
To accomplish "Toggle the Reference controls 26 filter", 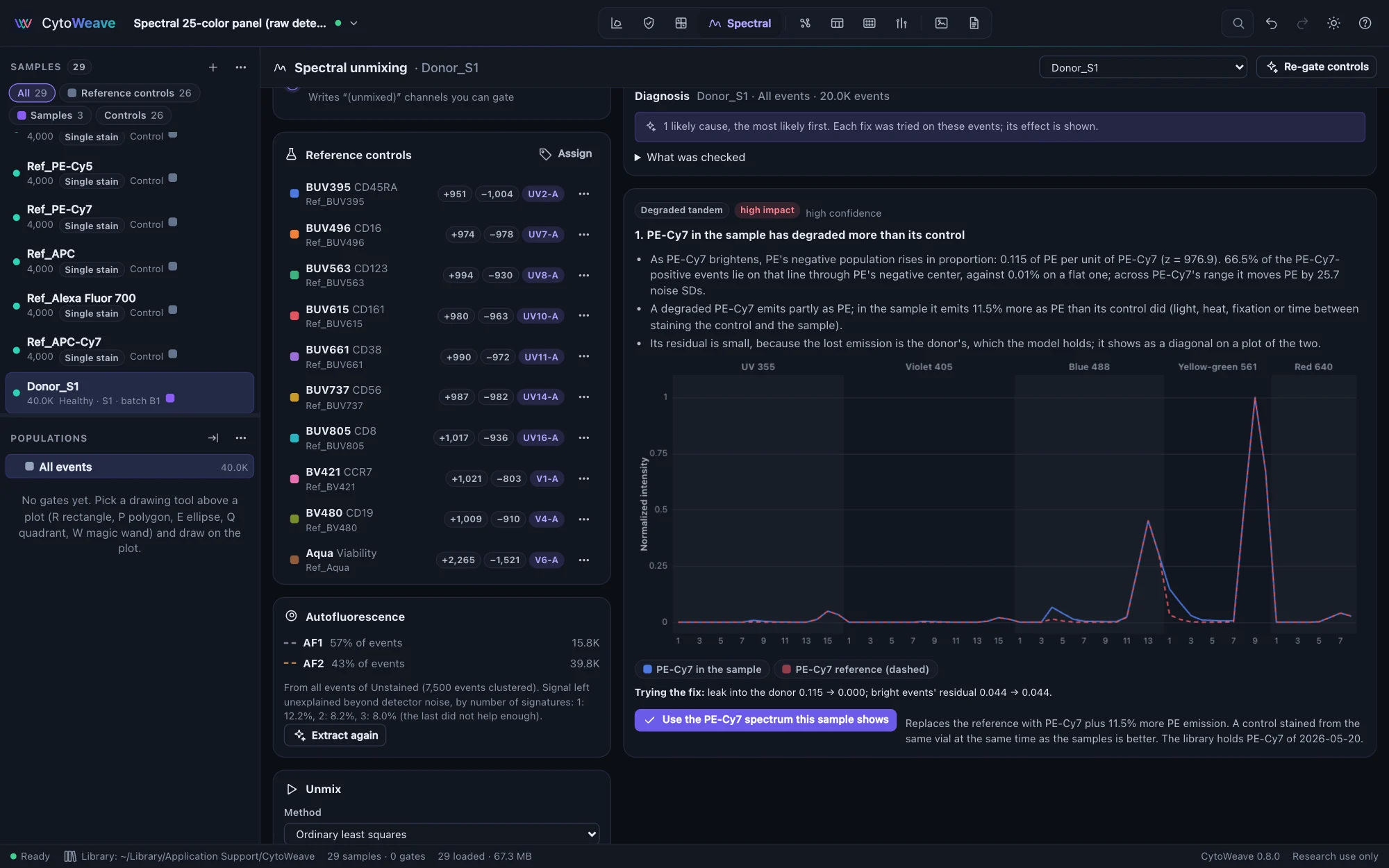I will (129, 93).
